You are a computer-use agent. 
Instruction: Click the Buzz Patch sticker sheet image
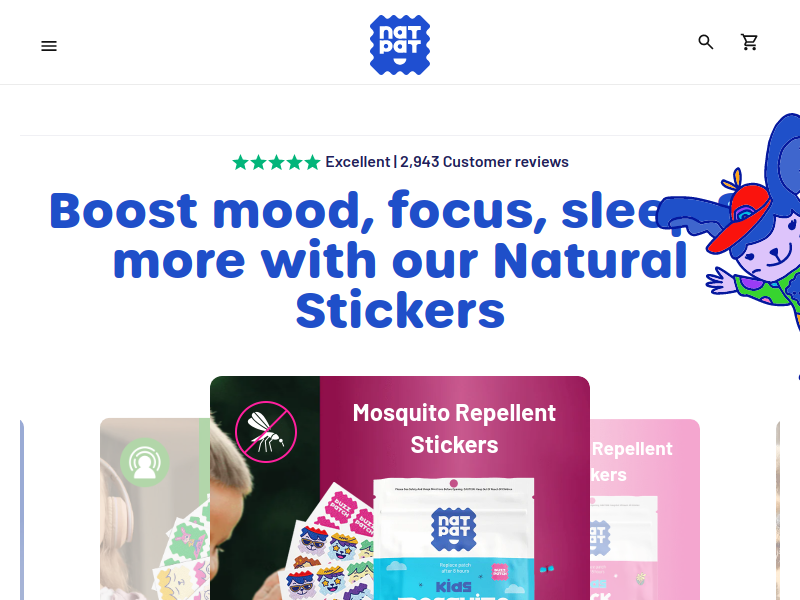point(329,543)
